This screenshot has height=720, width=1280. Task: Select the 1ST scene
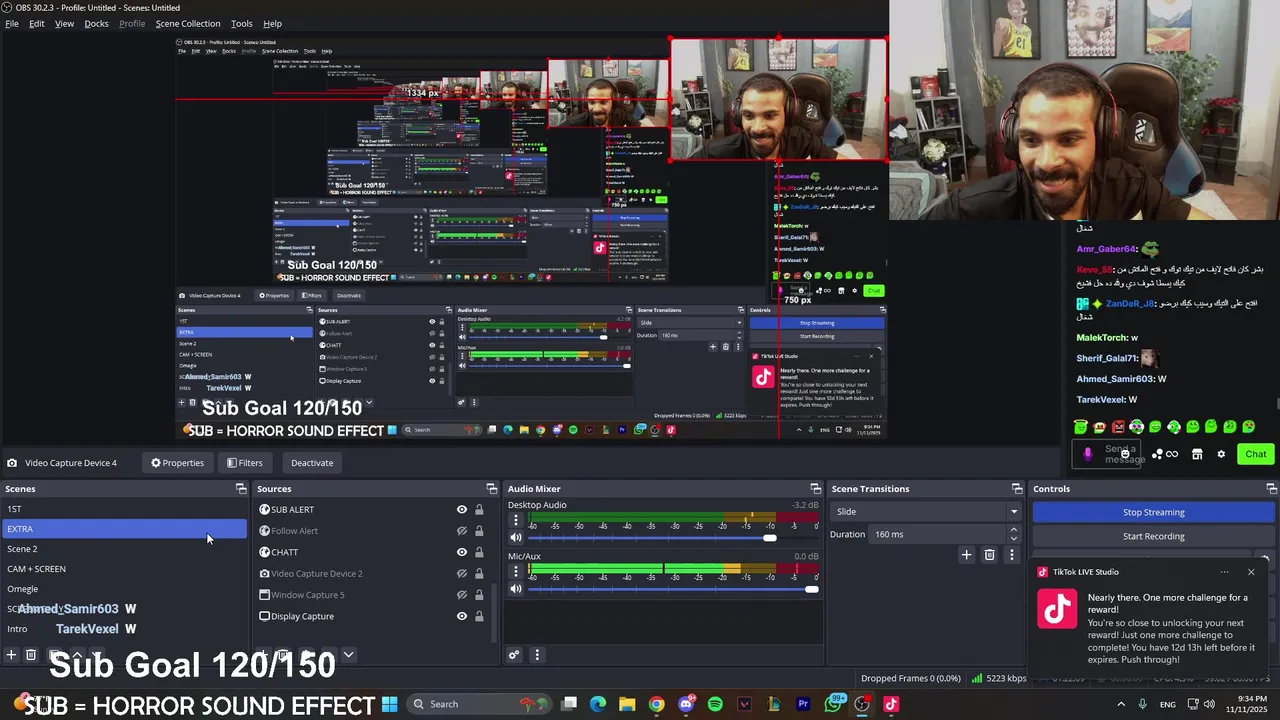(123, 509)
